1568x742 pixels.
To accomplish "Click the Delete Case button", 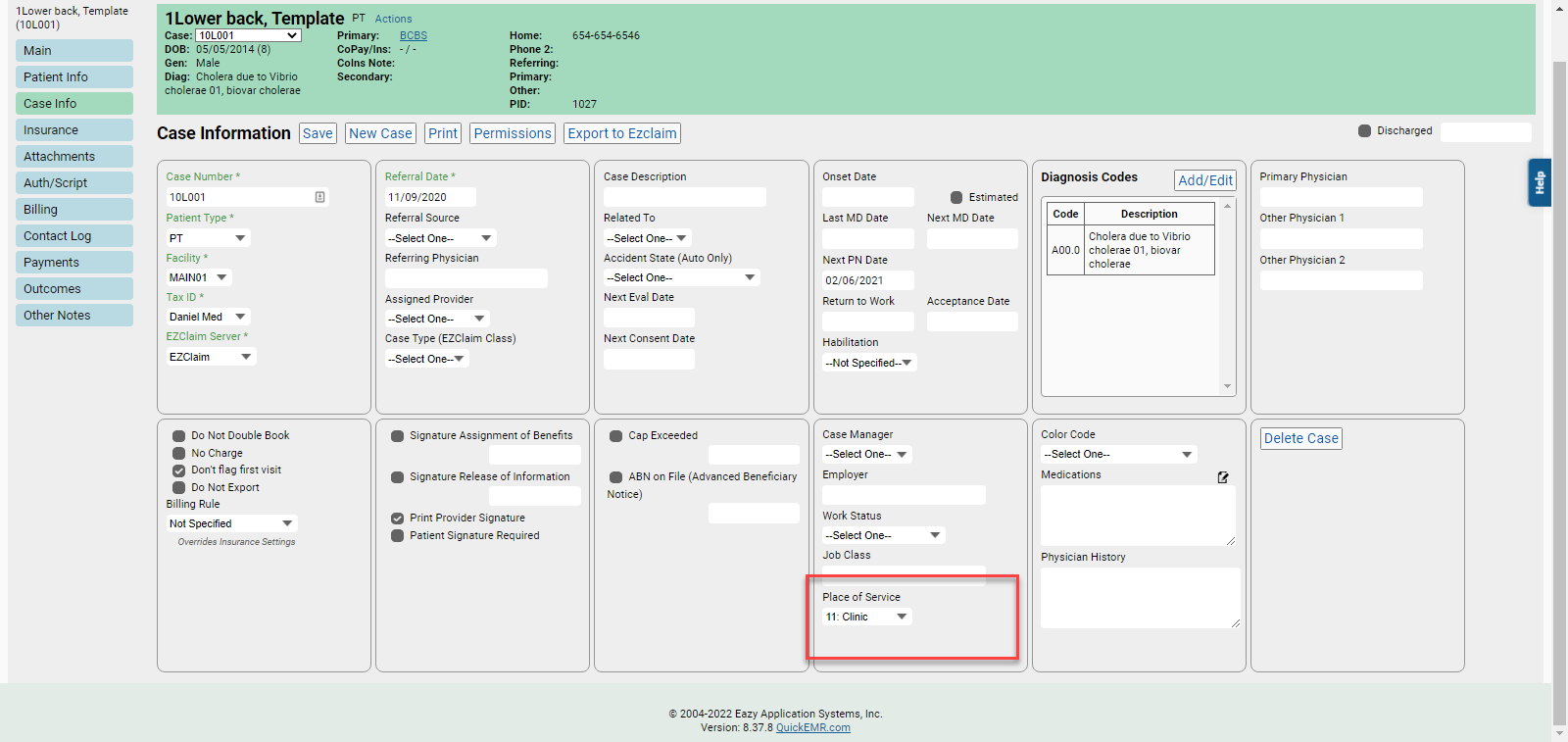I will pyautogui.click(x=1301, y=438).
